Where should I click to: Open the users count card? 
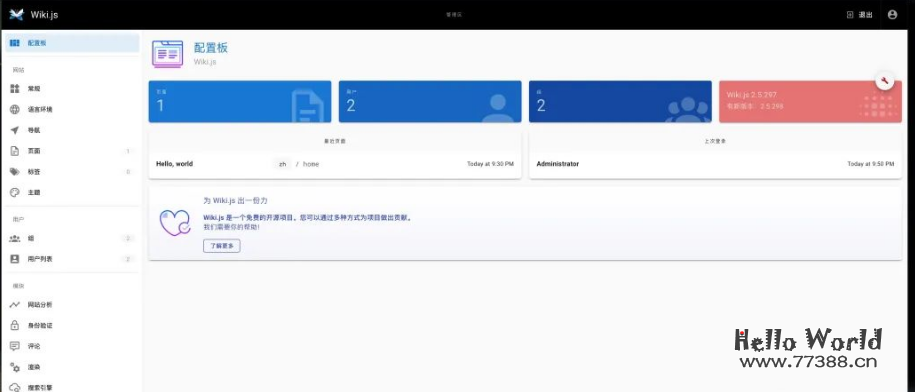click(x=430, y=102)
